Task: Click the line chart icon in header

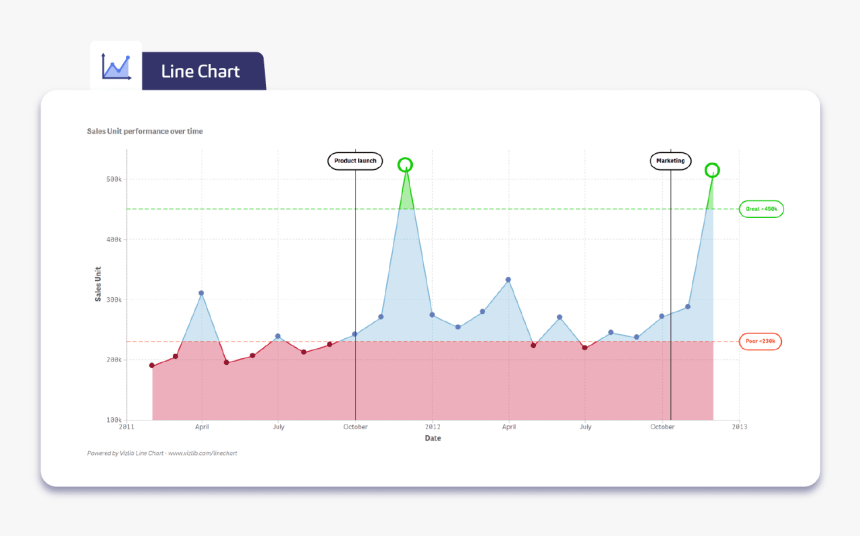Action: pyautogui.click(x=116, y=66)
